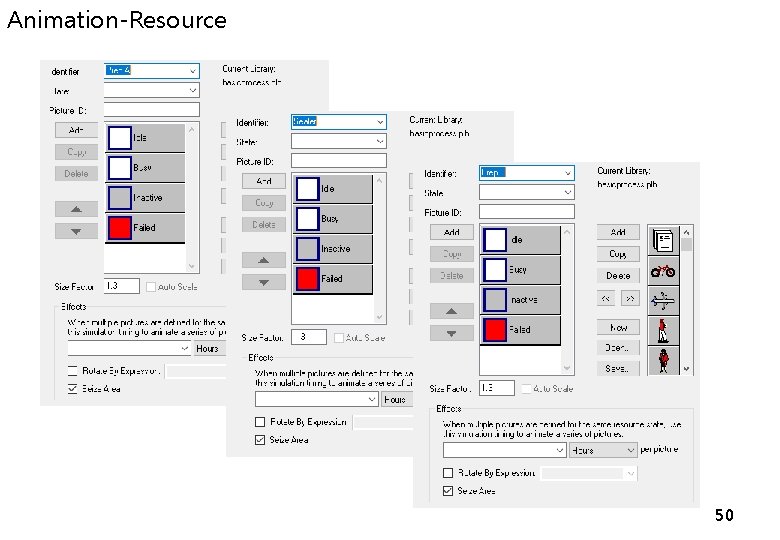Uncheck Seize Area in Sealer dialog

tap(260, 440)
